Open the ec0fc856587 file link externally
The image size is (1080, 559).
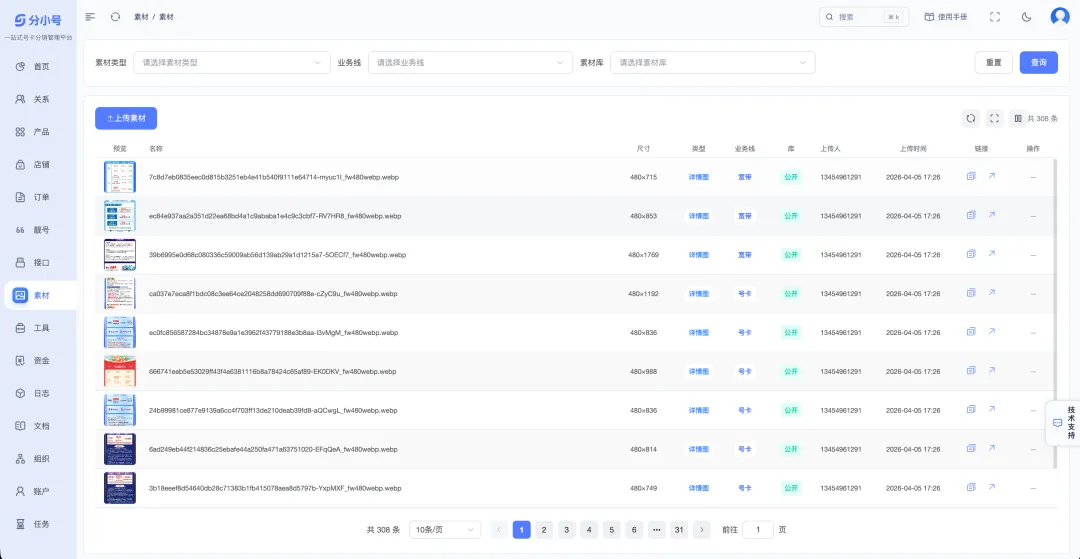click(991, 332)
